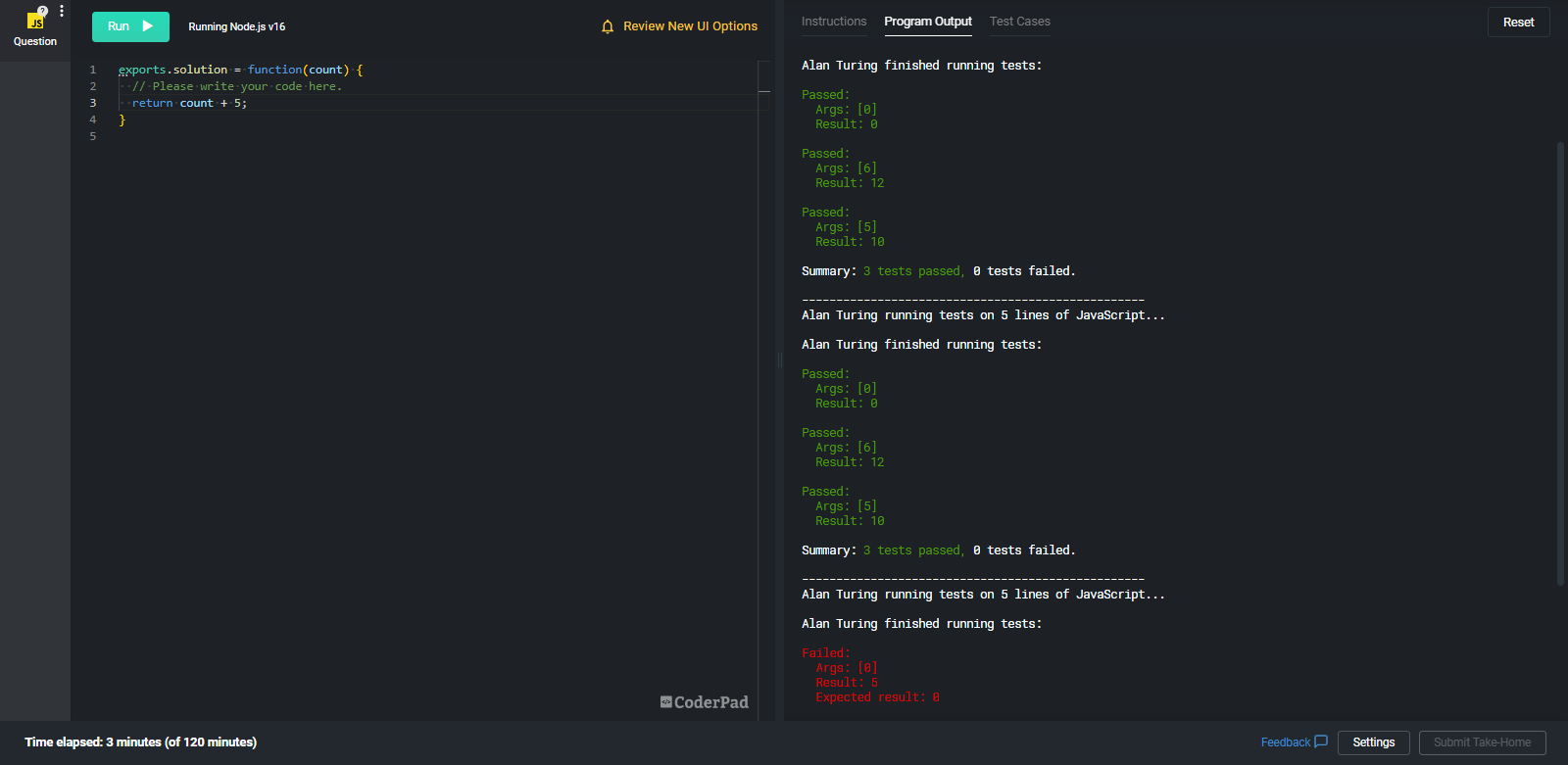
Task: Click the Running Node.js v16 label
Action: pos(236,26)
